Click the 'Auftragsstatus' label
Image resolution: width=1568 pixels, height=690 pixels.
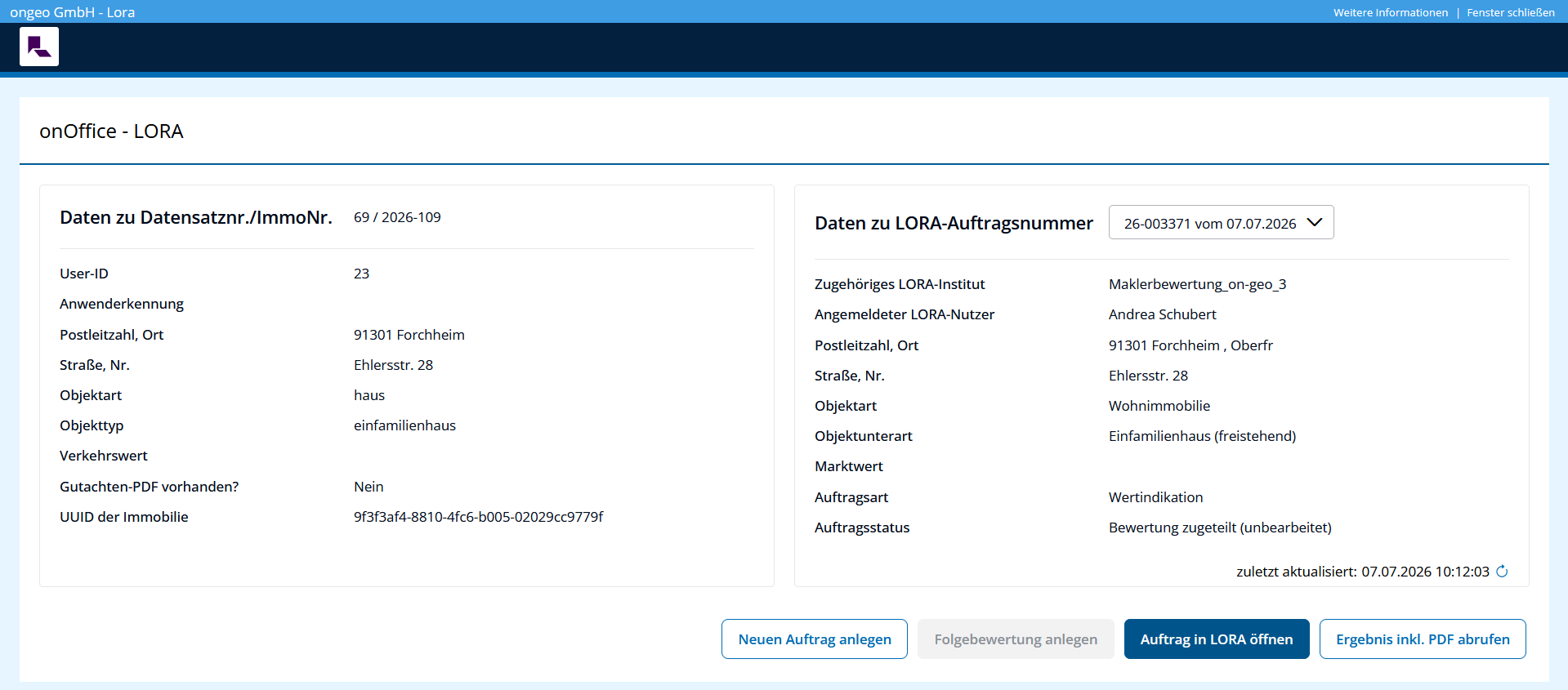[x=862, y=528]
